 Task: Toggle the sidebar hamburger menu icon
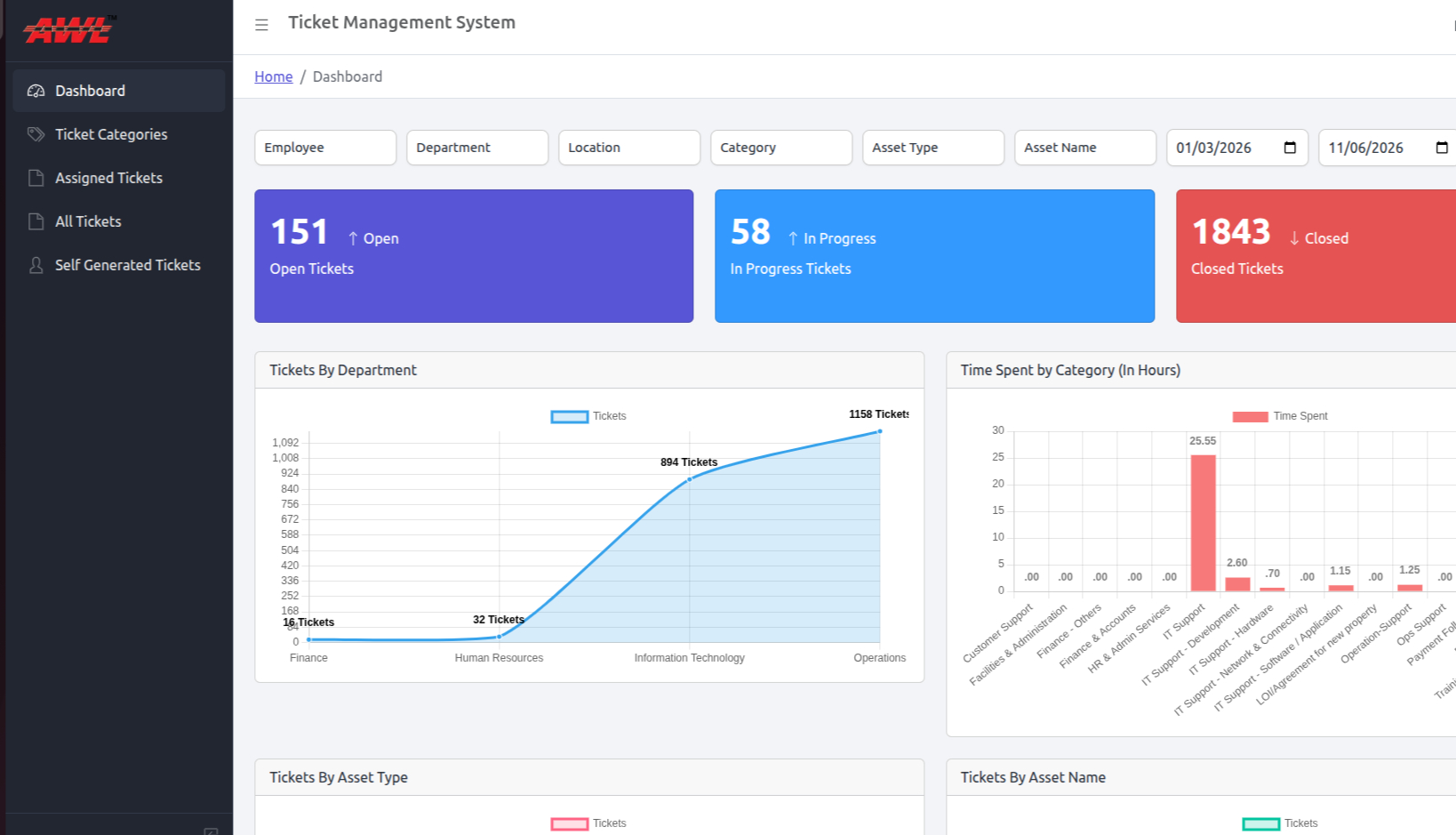[261, 25]
